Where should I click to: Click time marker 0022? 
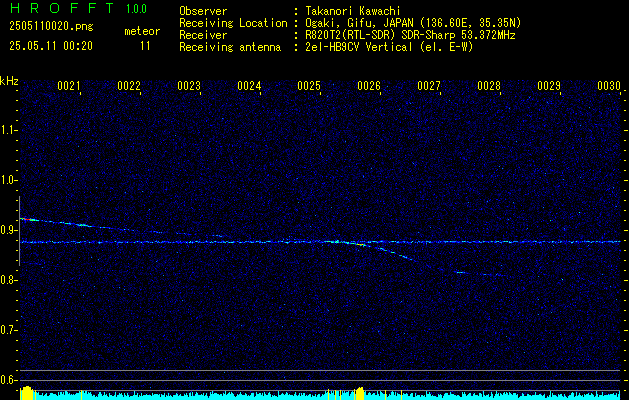(x=129, y=86)
